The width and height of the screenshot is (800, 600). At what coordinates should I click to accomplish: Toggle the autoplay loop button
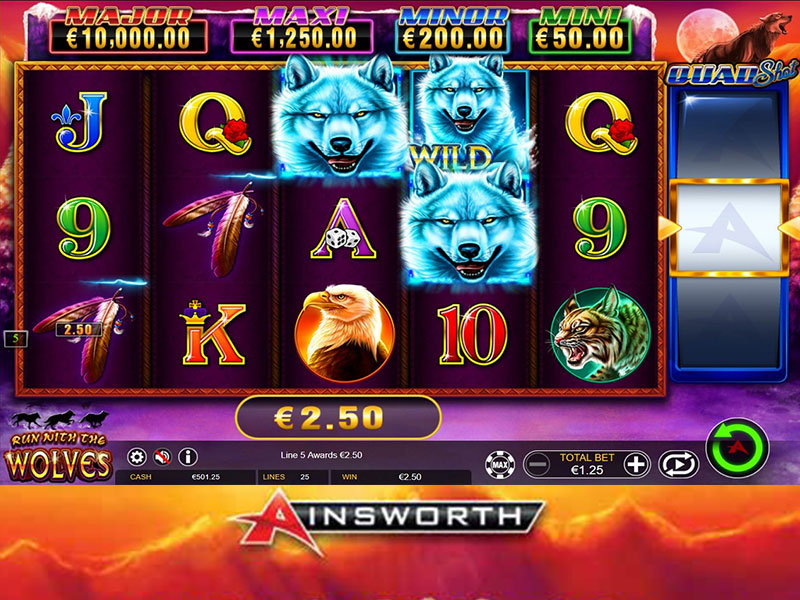(678, 465)
